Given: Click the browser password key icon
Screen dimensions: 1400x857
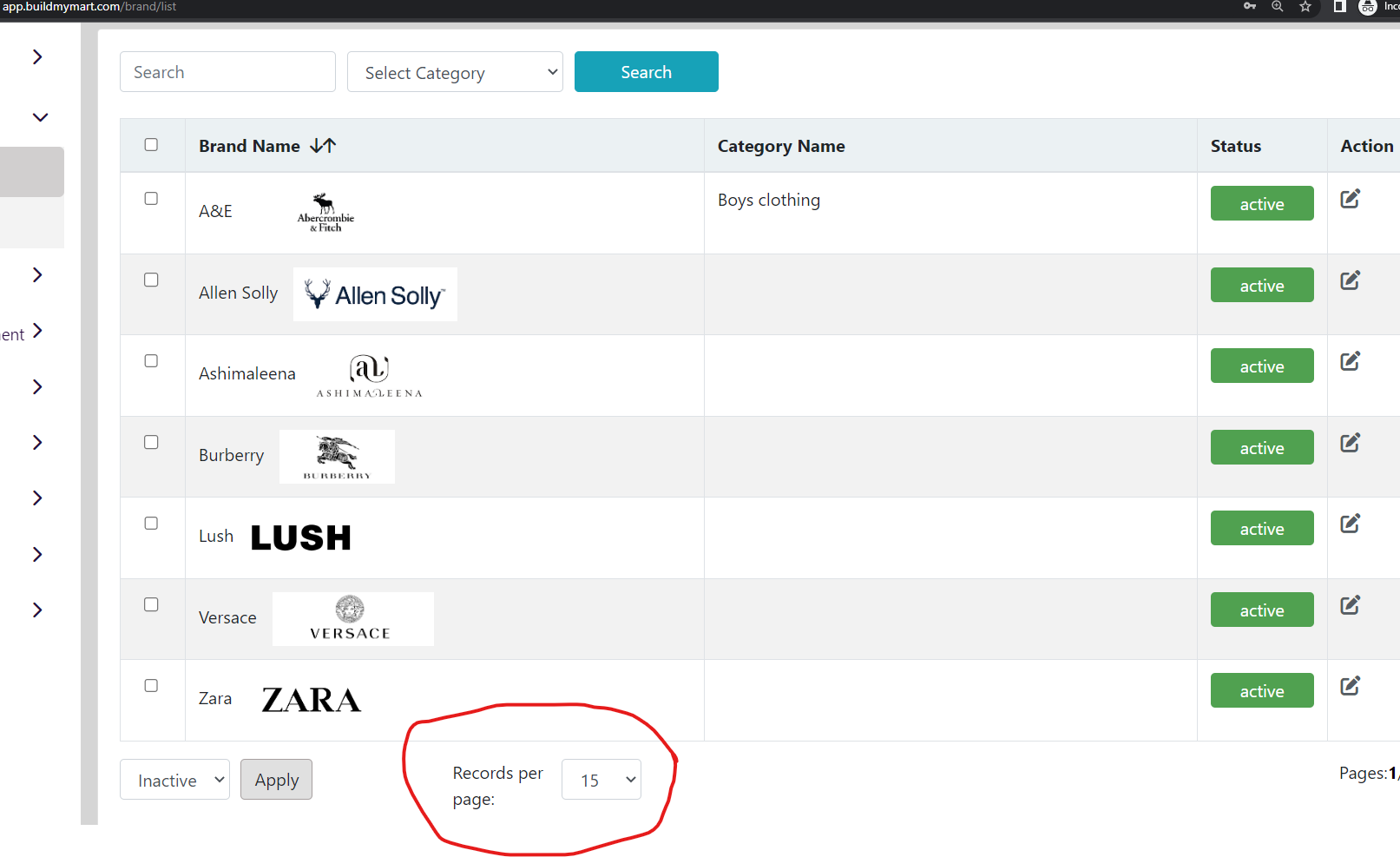Looking at the screenshot, I should tap(1250, 7).
